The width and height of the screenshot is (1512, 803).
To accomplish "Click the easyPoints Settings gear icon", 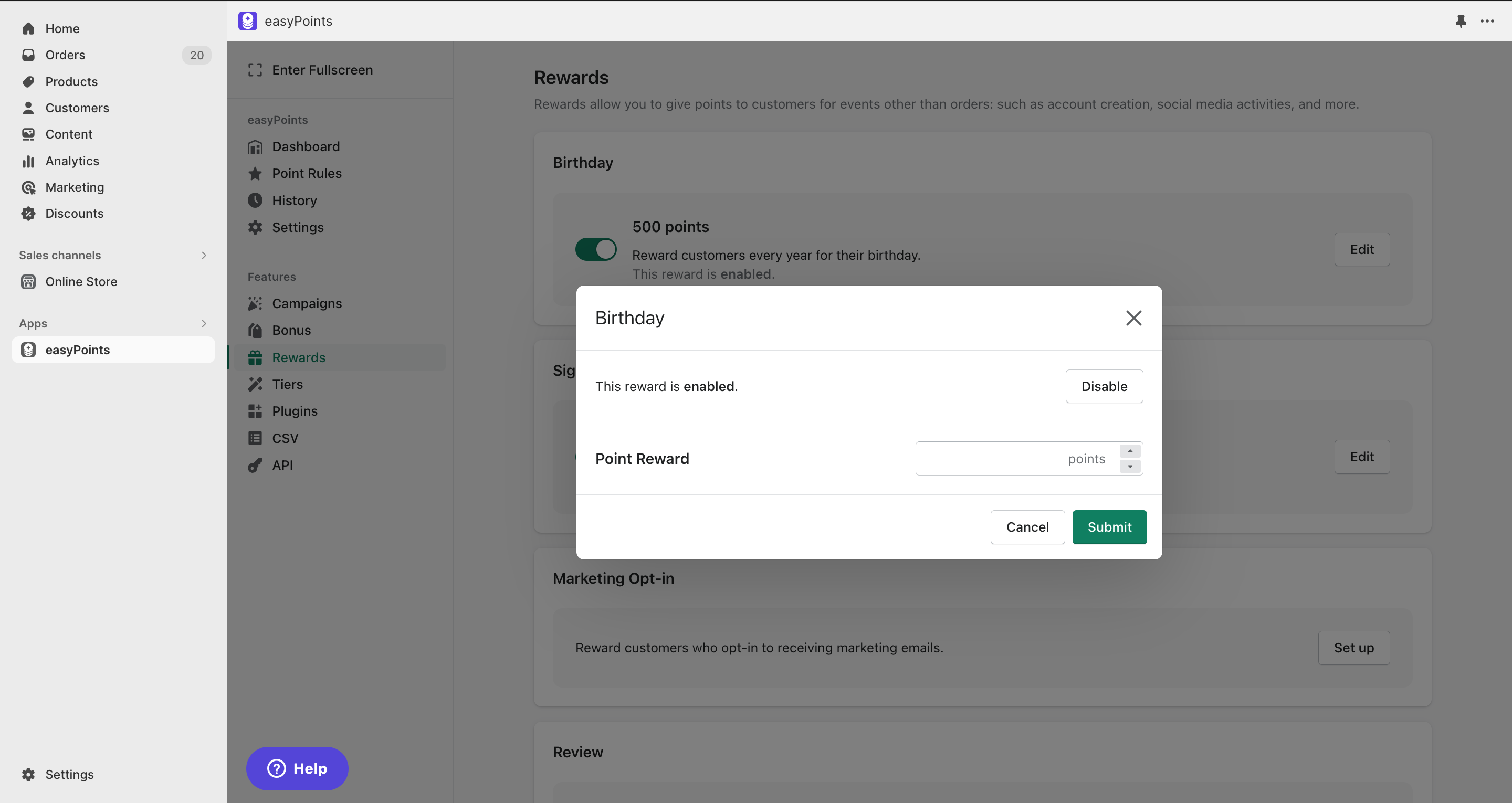I will tap(255, 227).
